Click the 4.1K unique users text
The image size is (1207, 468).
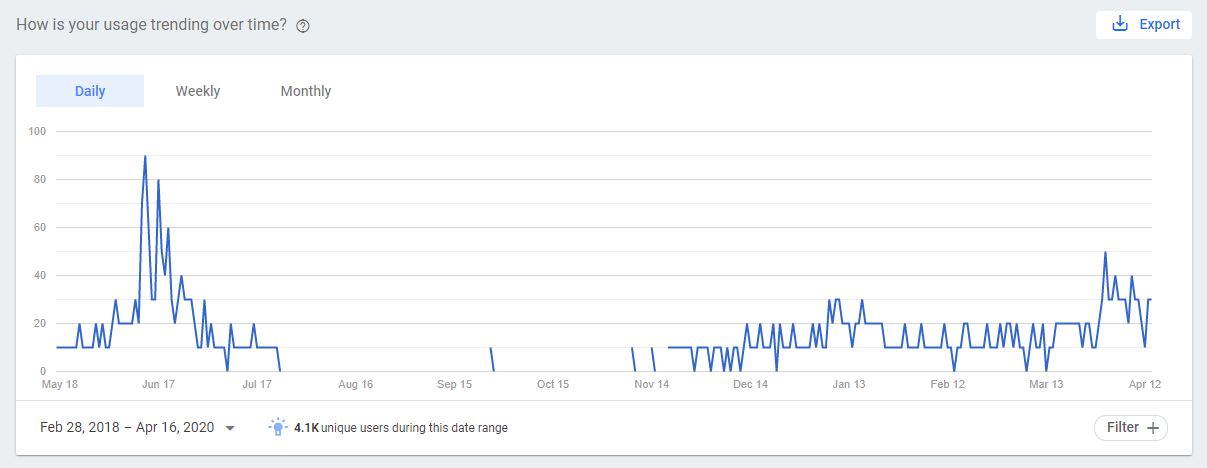(x=400, y=428)
